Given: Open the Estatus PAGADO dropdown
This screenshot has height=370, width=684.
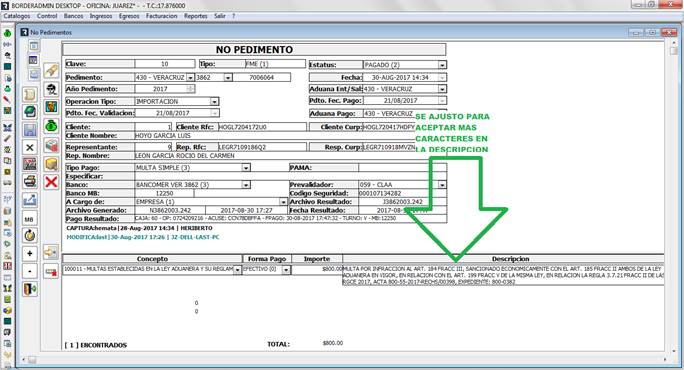Looking at the screenshot, I should point(442,65).
